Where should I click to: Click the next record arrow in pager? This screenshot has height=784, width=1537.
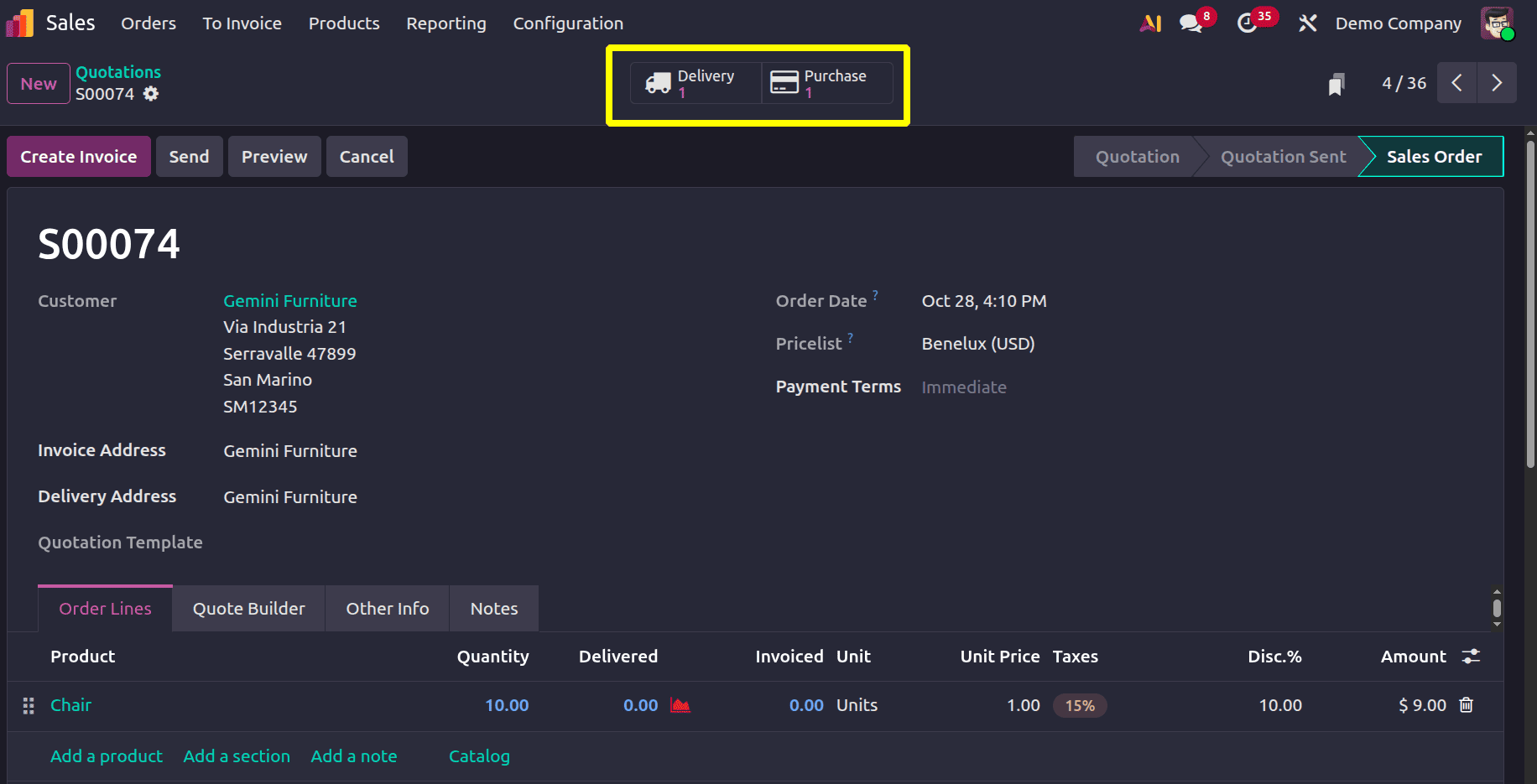pos(1497,83)
